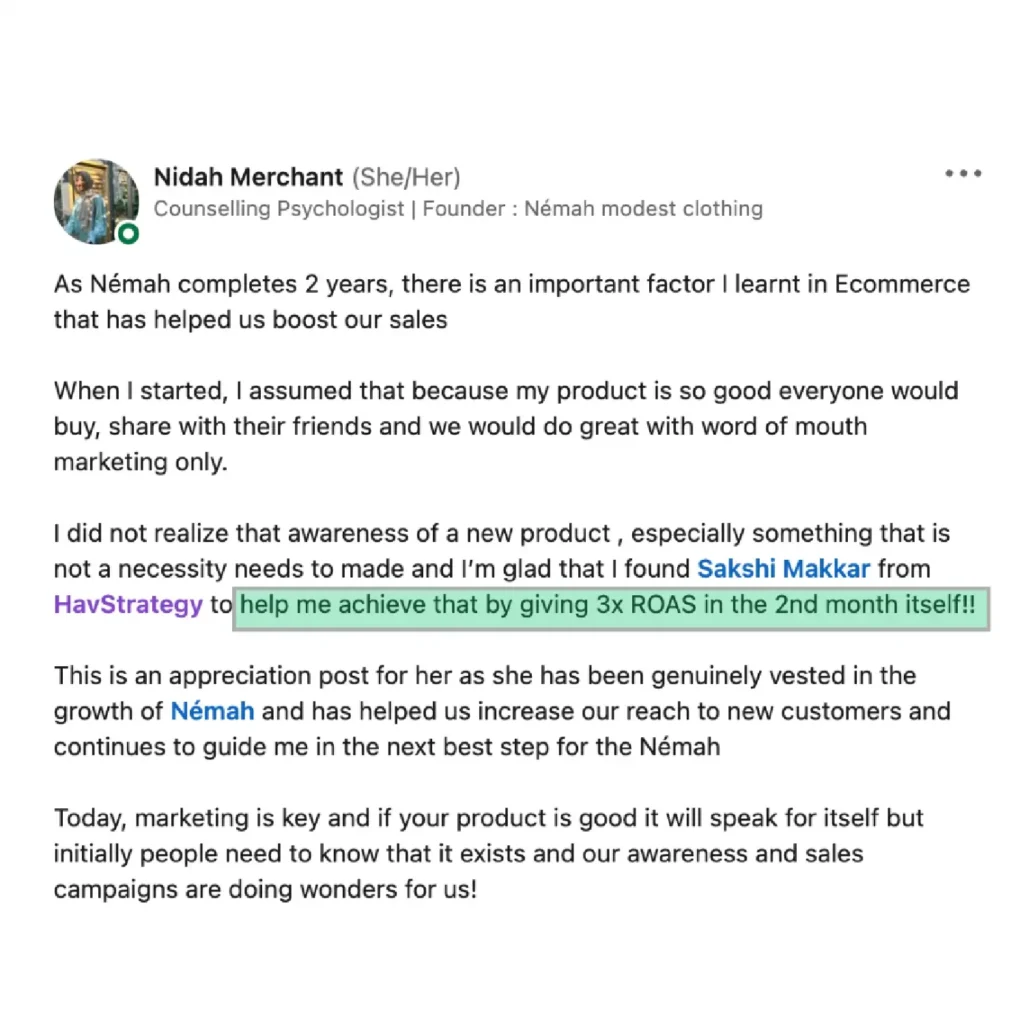Click the line "Today, marketing is key"
Screen dimensions: 1024x1024
point(488,818)
